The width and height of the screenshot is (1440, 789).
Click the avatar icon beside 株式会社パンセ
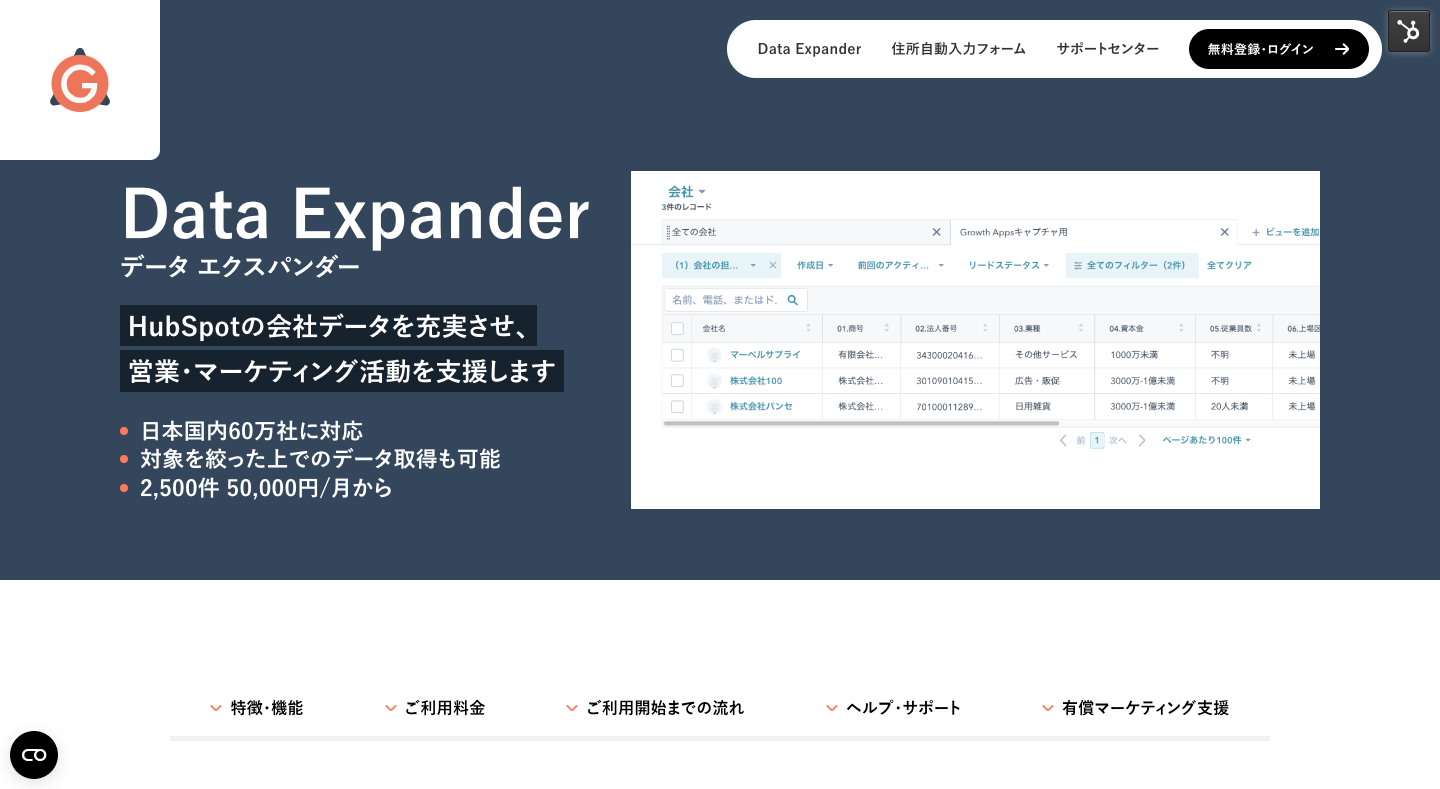714,407
